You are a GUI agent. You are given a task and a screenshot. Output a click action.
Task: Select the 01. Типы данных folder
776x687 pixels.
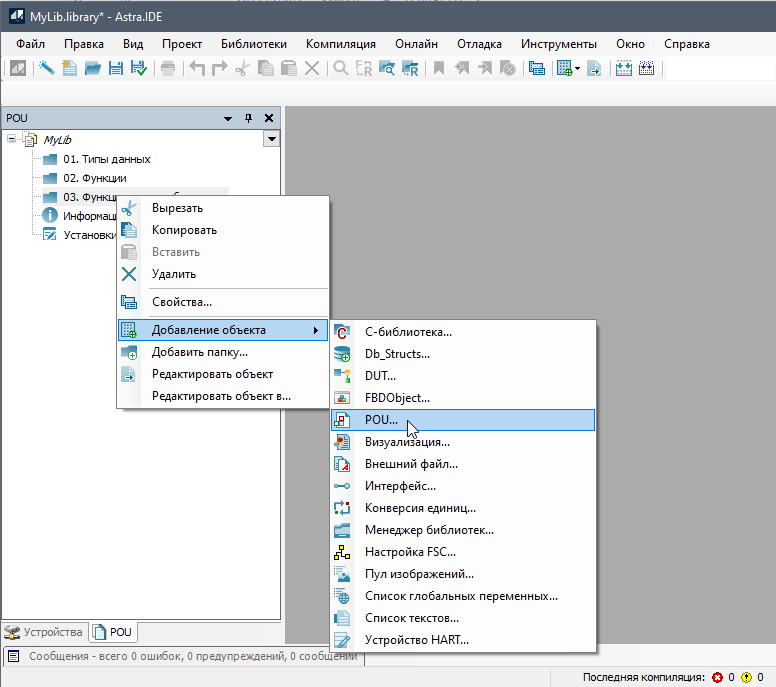[x=106, y=159]
